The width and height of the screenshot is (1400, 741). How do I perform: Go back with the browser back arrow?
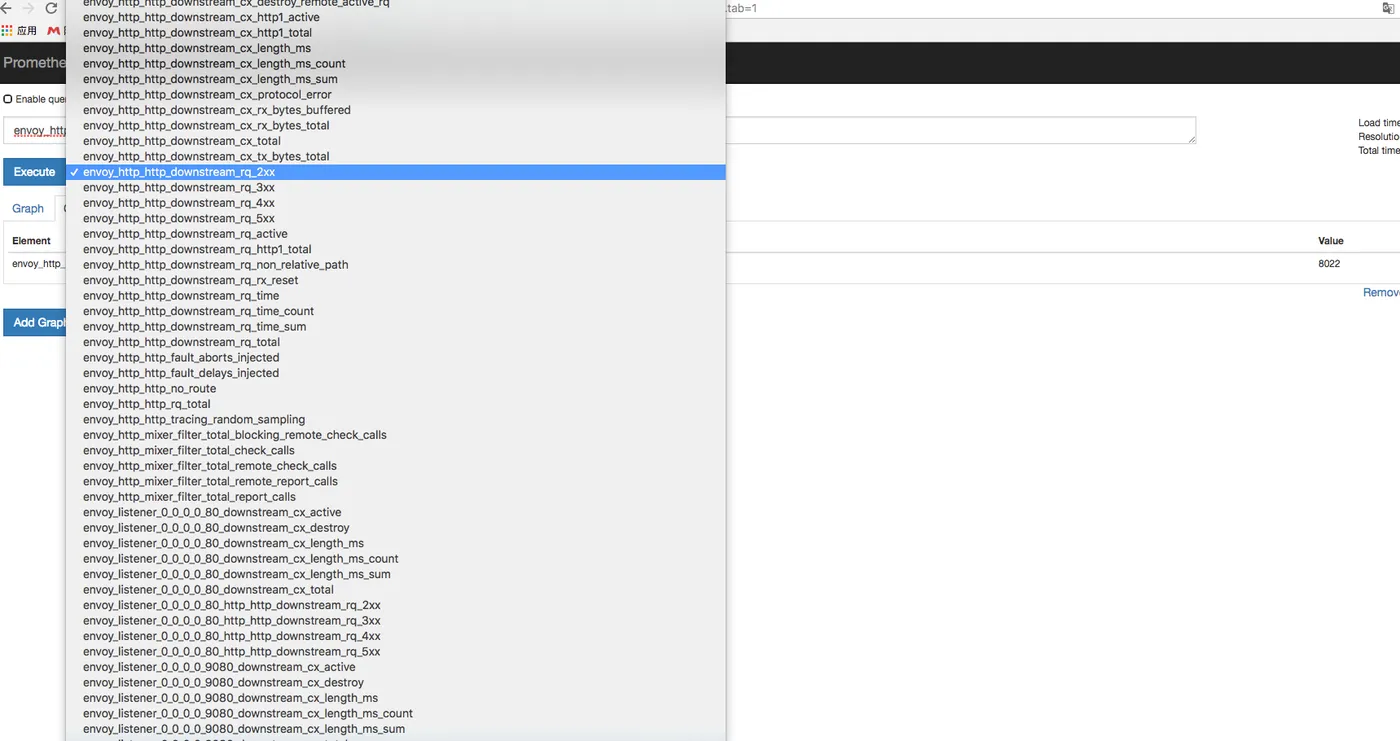(x=6, y=8)
